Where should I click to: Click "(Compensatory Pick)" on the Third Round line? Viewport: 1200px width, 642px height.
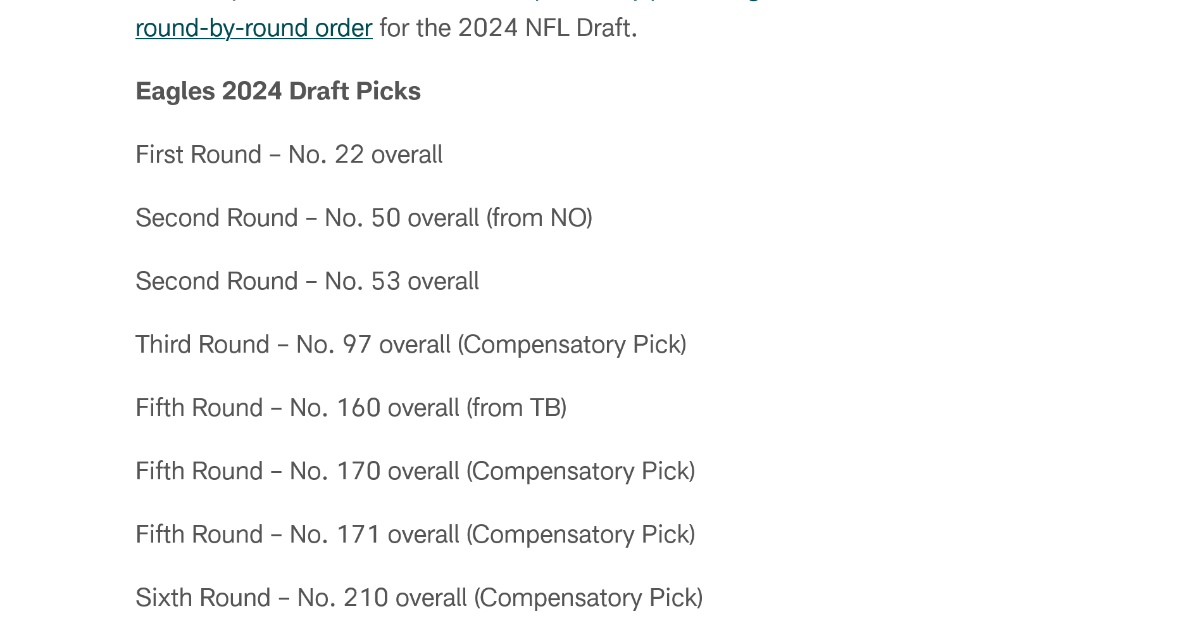click(572, 345)
